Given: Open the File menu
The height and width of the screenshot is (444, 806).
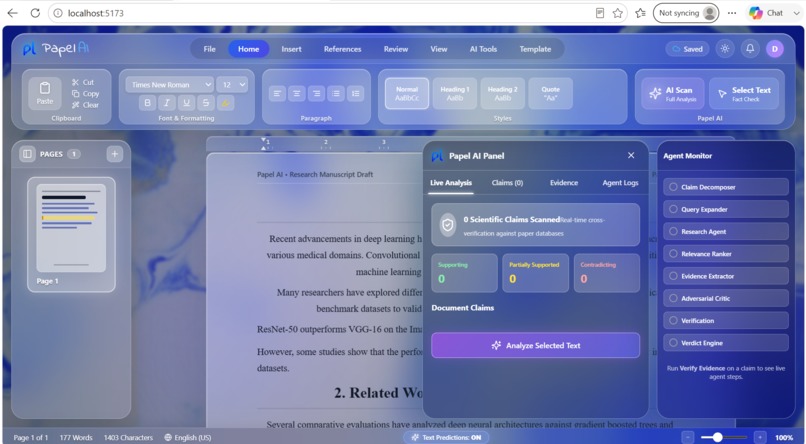Looking at the screenshot, I should click(209, 49).
